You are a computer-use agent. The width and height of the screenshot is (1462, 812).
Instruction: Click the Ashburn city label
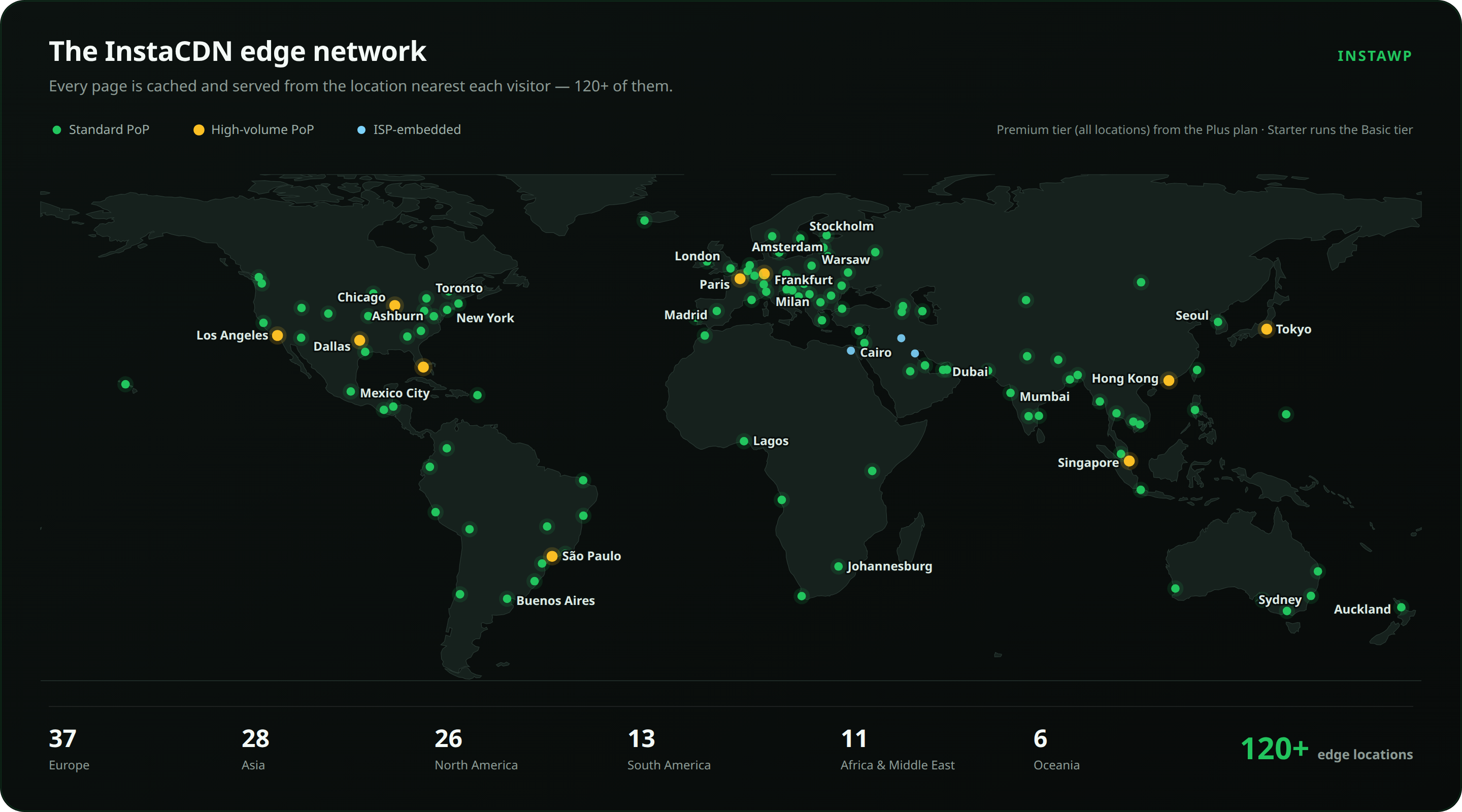(397, 316)
